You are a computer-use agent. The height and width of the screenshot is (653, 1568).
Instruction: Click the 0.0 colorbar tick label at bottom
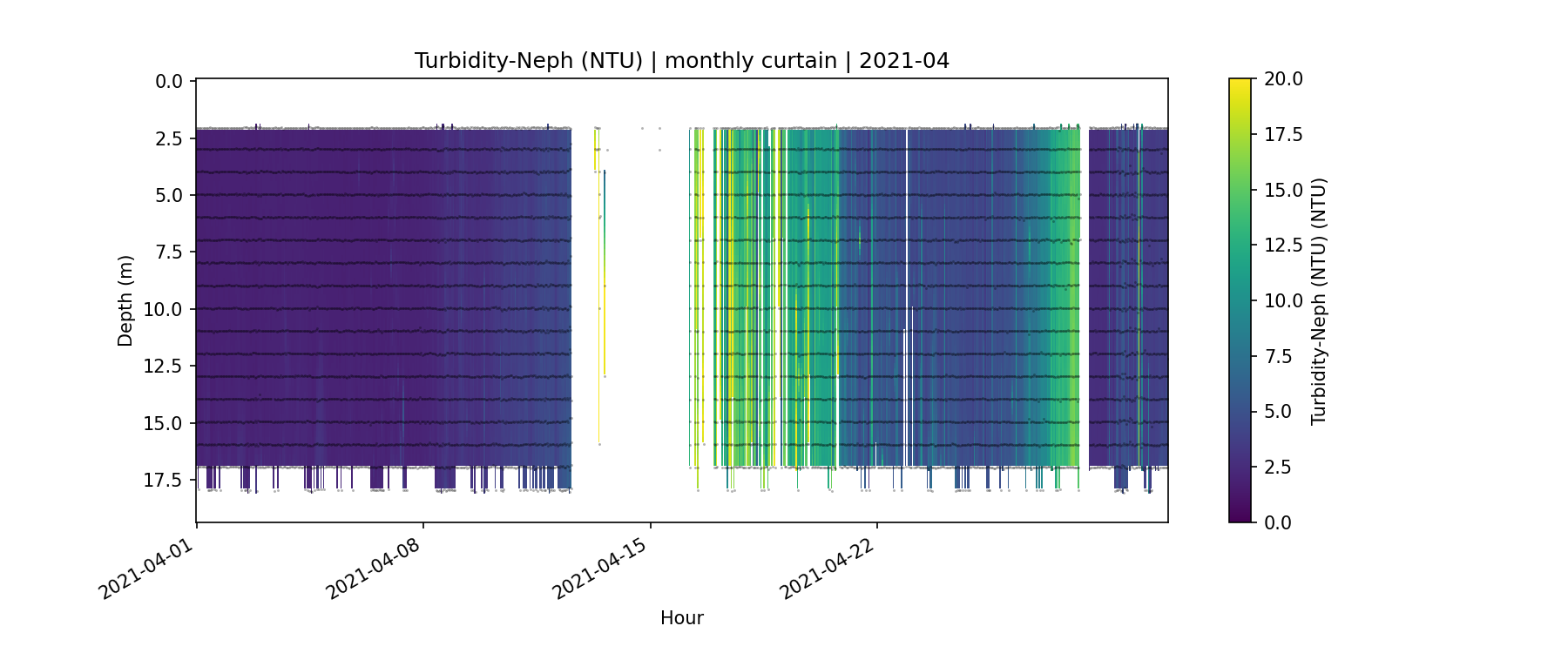click(1278, 522)
